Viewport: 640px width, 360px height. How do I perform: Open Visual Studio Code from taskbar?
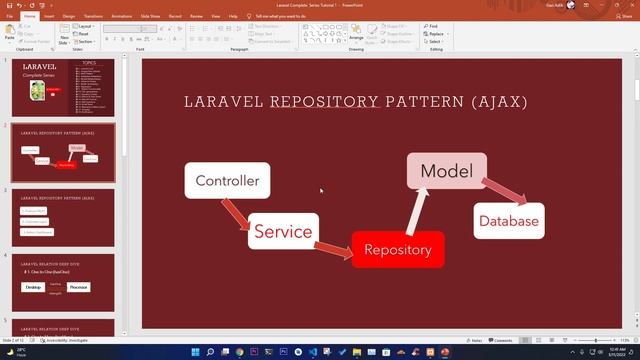(x=313, y=352)
